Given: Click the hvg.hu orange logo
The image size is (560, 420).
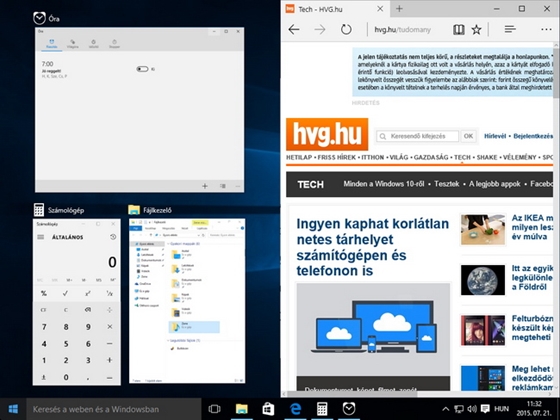Looking at the screenshot, I should coord(327,134).
